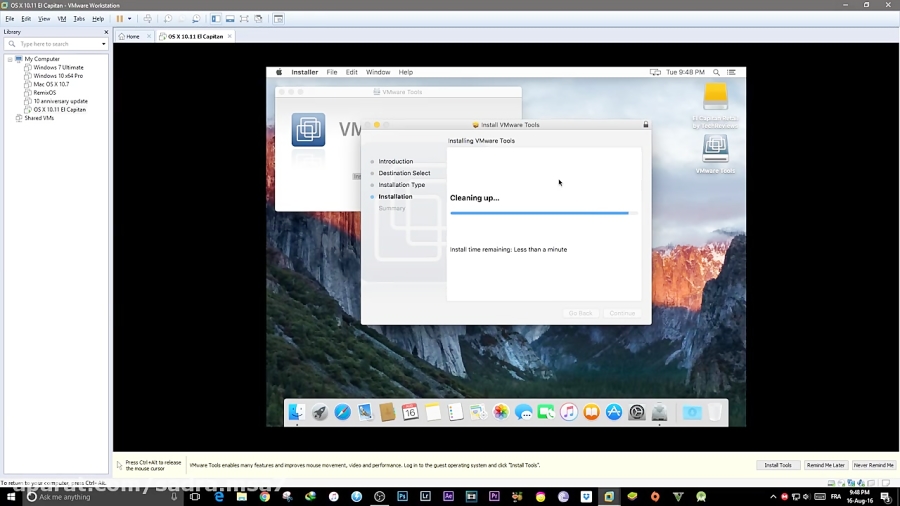Enter full screen mode via toolbar icon
Image resolution: width=900 pixels, height=506 pixels.
[x=245, y=19]
